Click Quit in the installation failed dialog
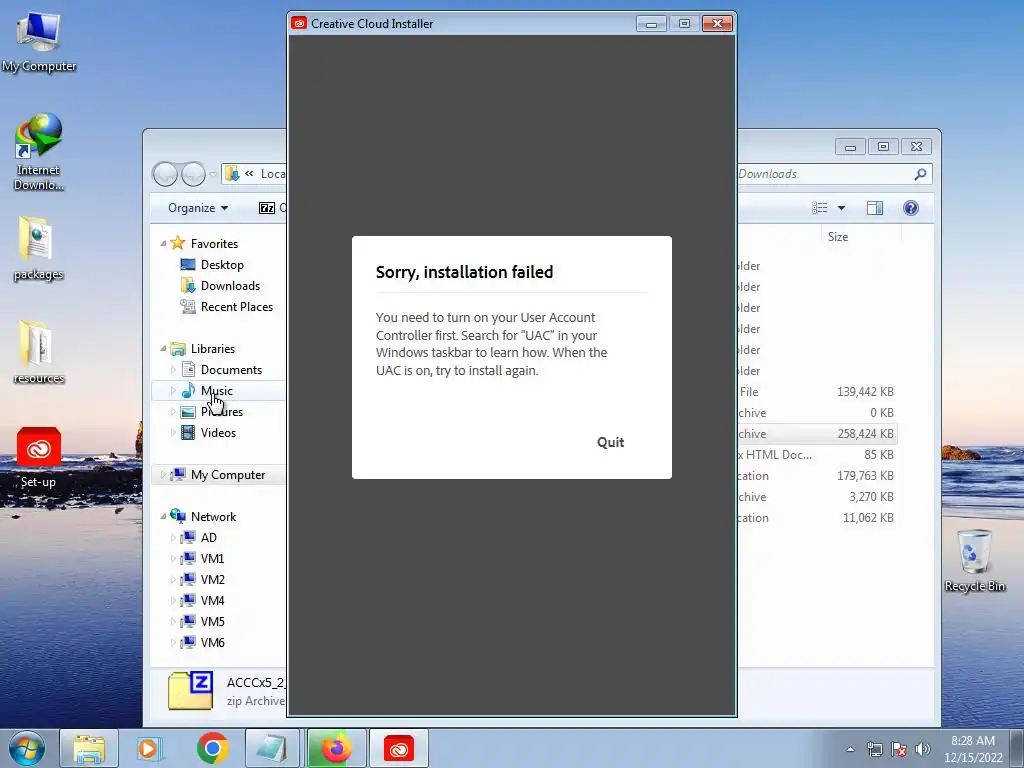This screenshot has width=1024, height=768. pyautogui.click(x=610, y=442)
